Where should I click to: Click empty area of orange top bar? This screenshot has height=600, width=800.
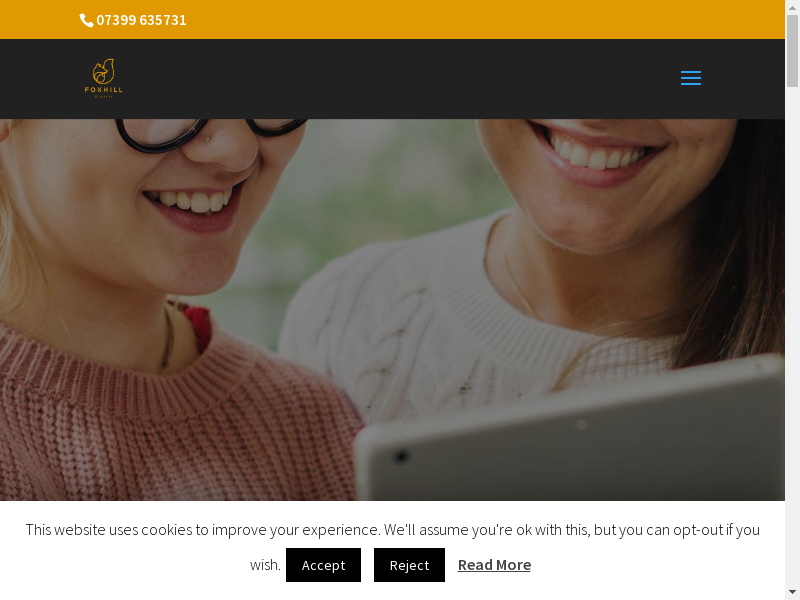[459, 19]
